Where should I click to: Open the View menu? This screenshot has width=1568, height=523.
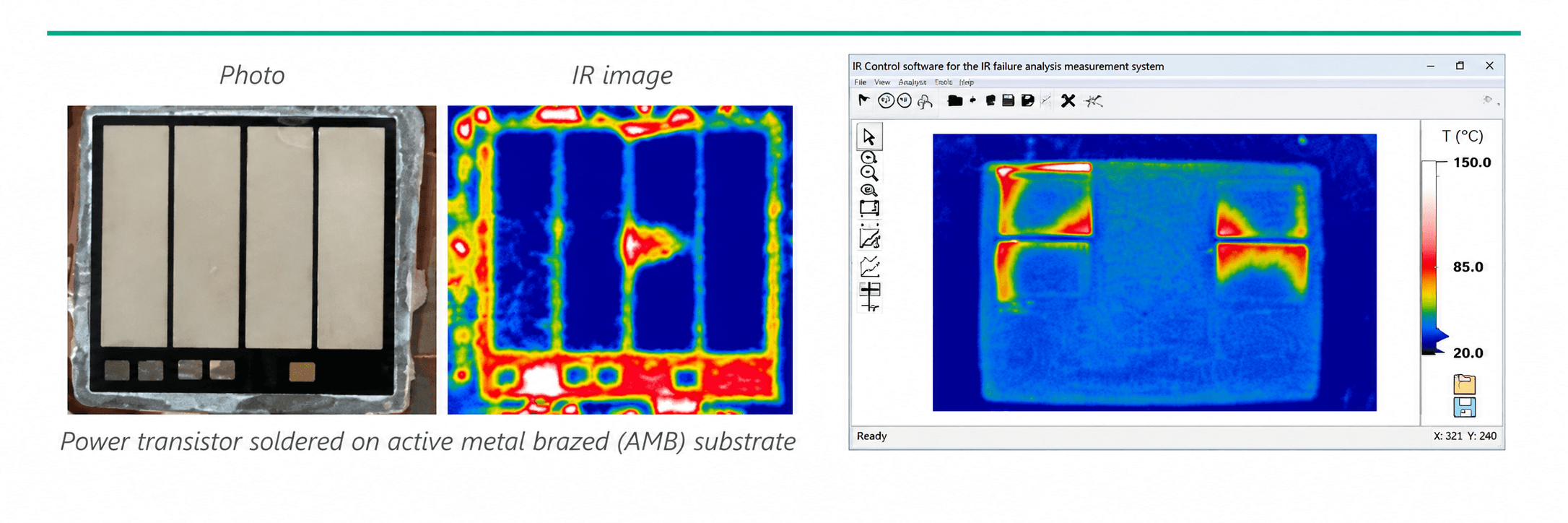pos(882,82)
